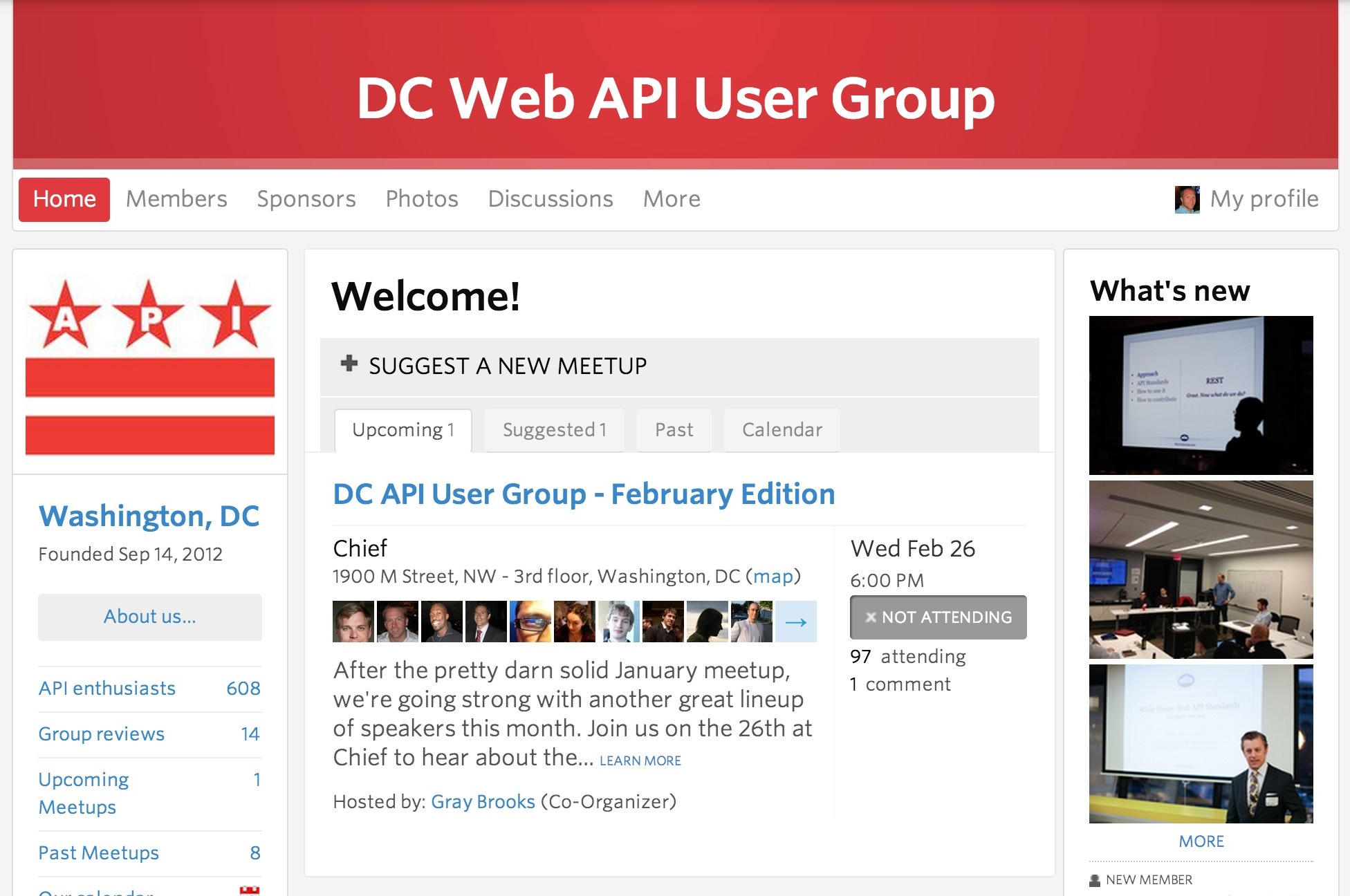The height and width of the screenshot is (896, 1350).
Task: View the 97 attending list
Action: click(x=908, y=657)
